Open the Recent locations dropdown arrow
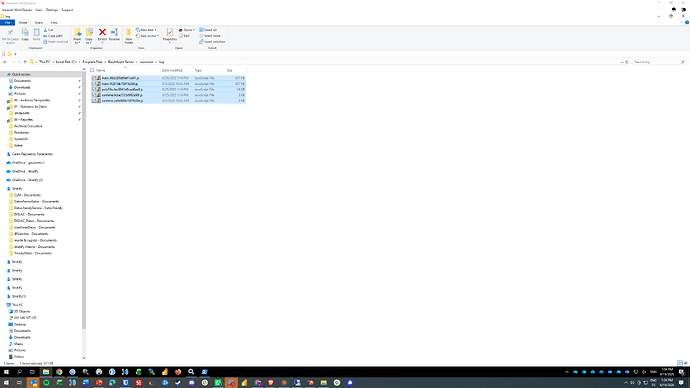Image resolution: width=690 pixels, height=388 pixels. pyautogui.click(x=19, y=62)
